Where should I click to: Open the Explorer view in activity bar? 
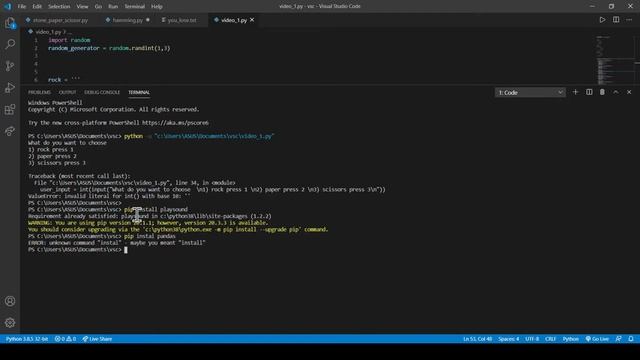tap(10, 23)
